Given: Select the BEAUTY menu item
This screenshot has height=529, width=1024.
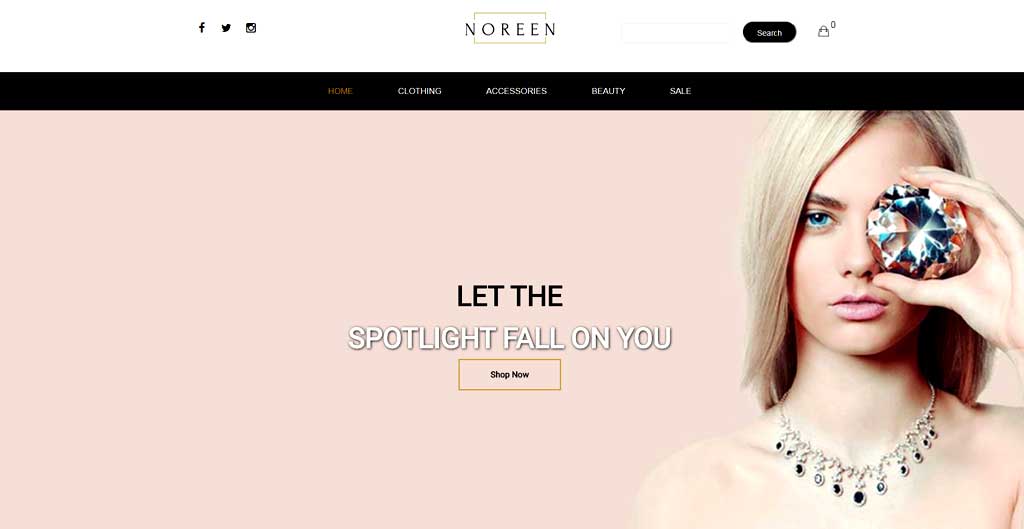Looking at the screenshot, I should [x=609, y=91].
